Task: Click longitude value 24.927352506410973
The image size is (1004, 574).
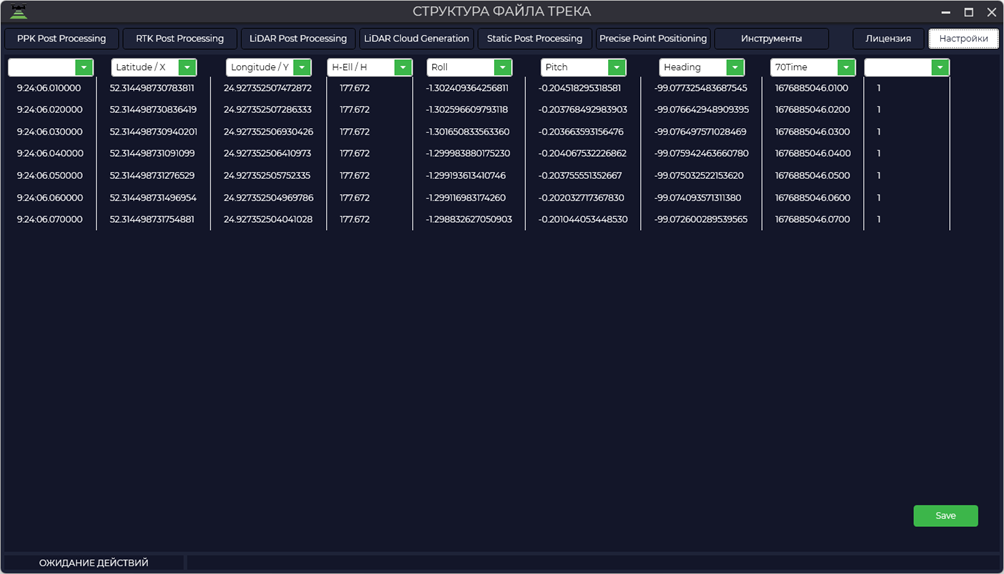Action: click(x=268, y=154)
